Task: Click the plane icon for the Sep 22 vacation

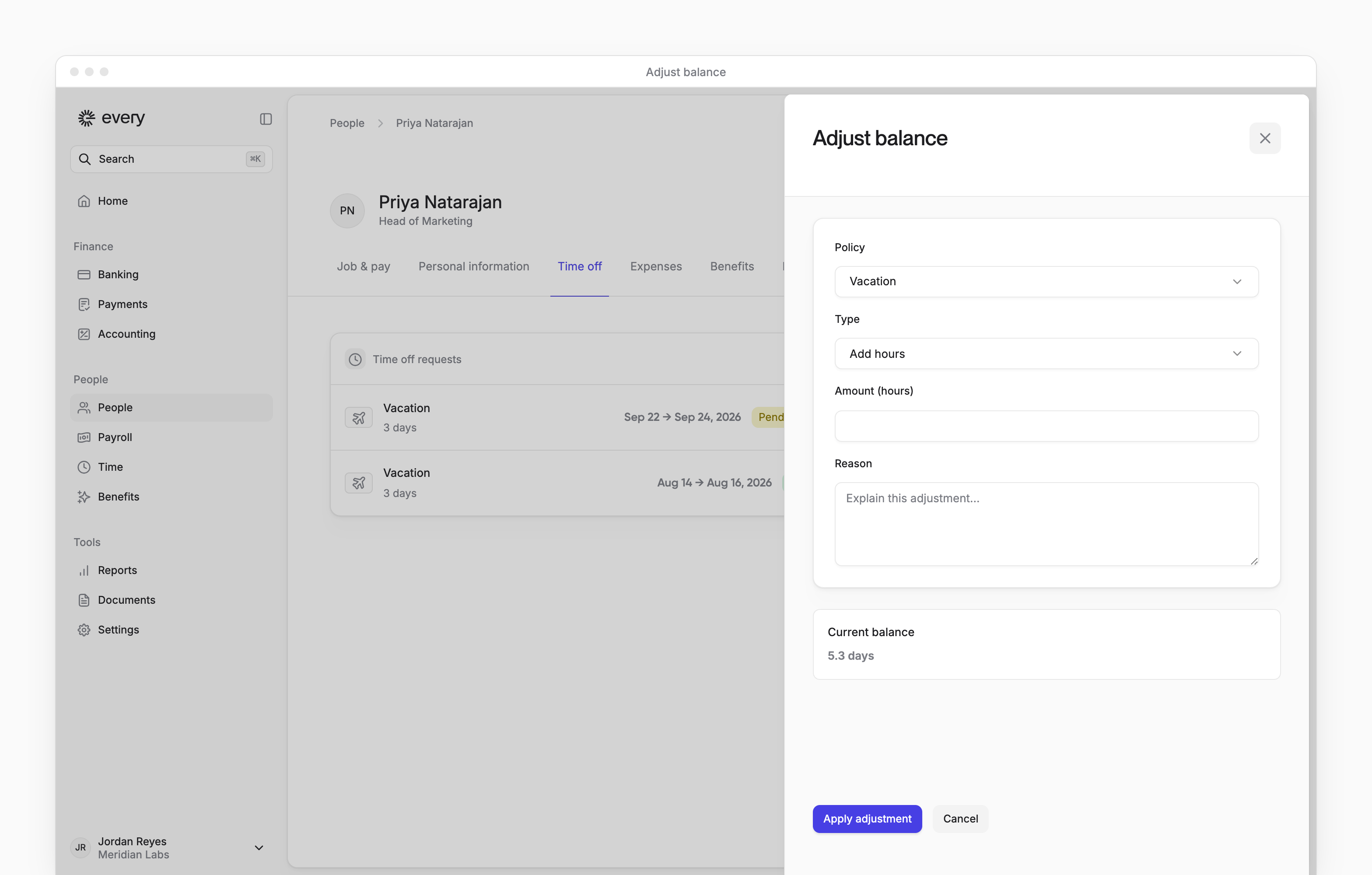Action: pos(358,417)
